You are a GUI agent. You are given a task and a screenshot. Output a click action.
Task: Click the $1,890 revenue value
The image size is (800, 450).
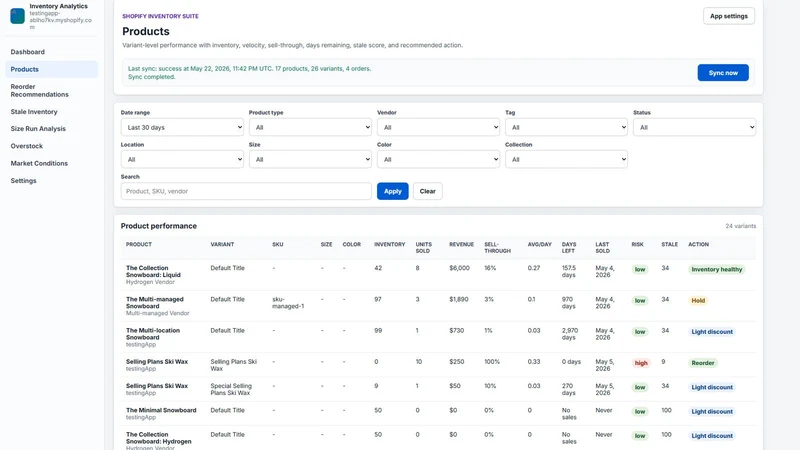[459, 299]
